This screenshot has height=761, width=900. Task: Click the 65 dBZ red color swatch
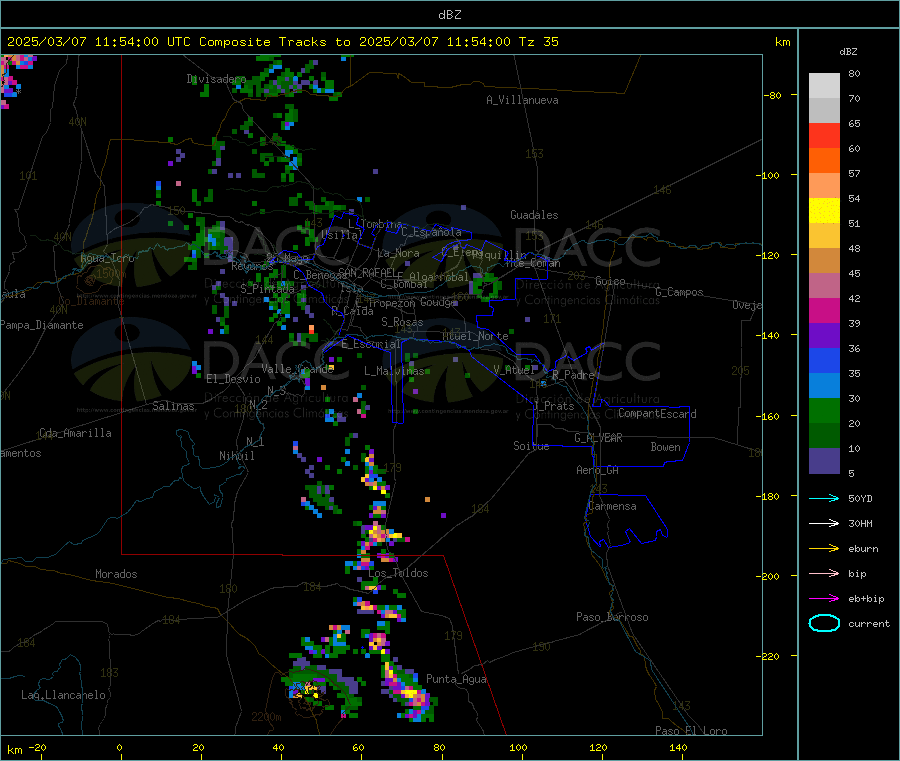tap(824, 135)
